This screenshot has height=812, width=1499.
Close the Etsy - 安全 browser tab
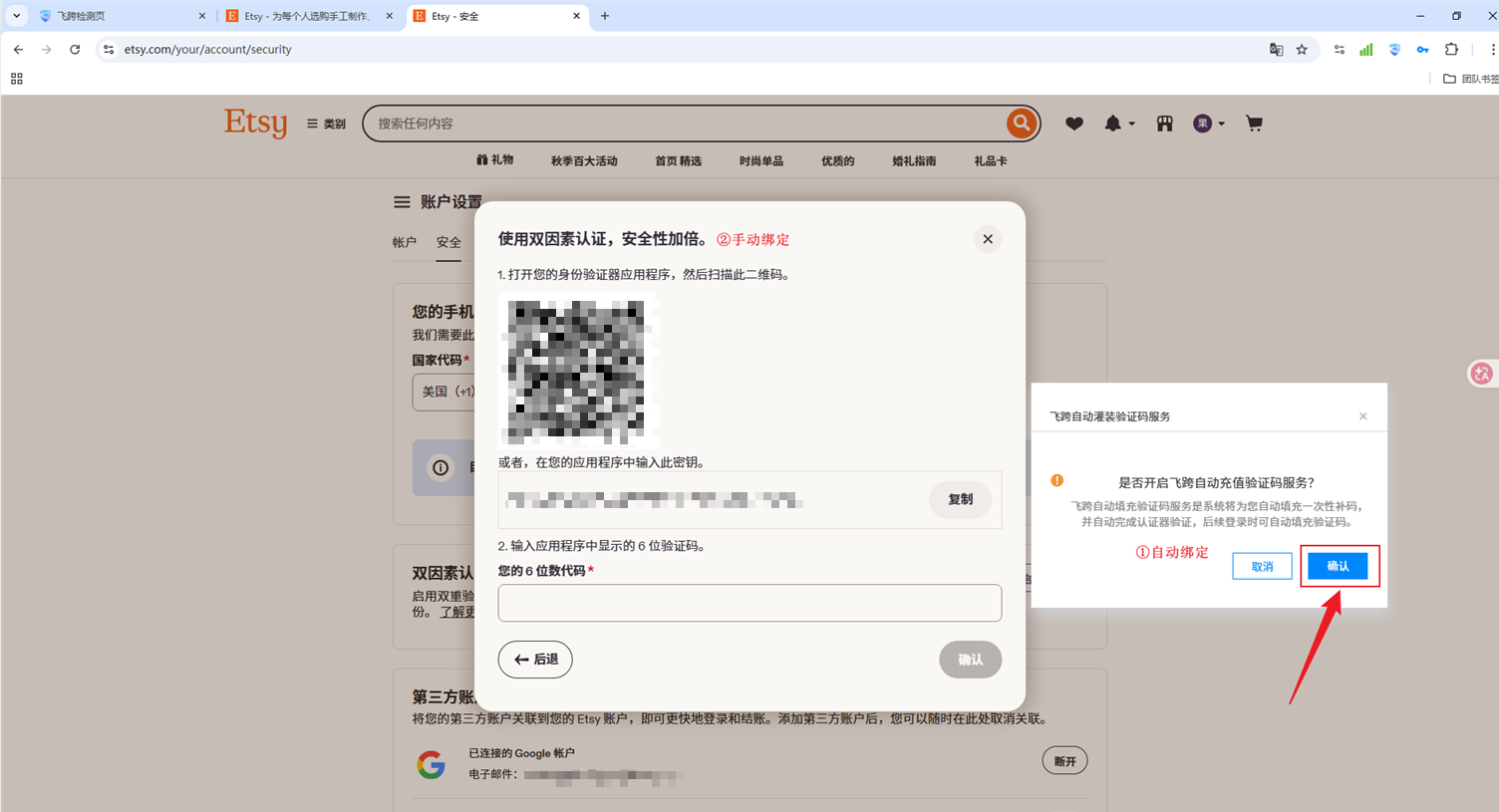tap(576, 16)
